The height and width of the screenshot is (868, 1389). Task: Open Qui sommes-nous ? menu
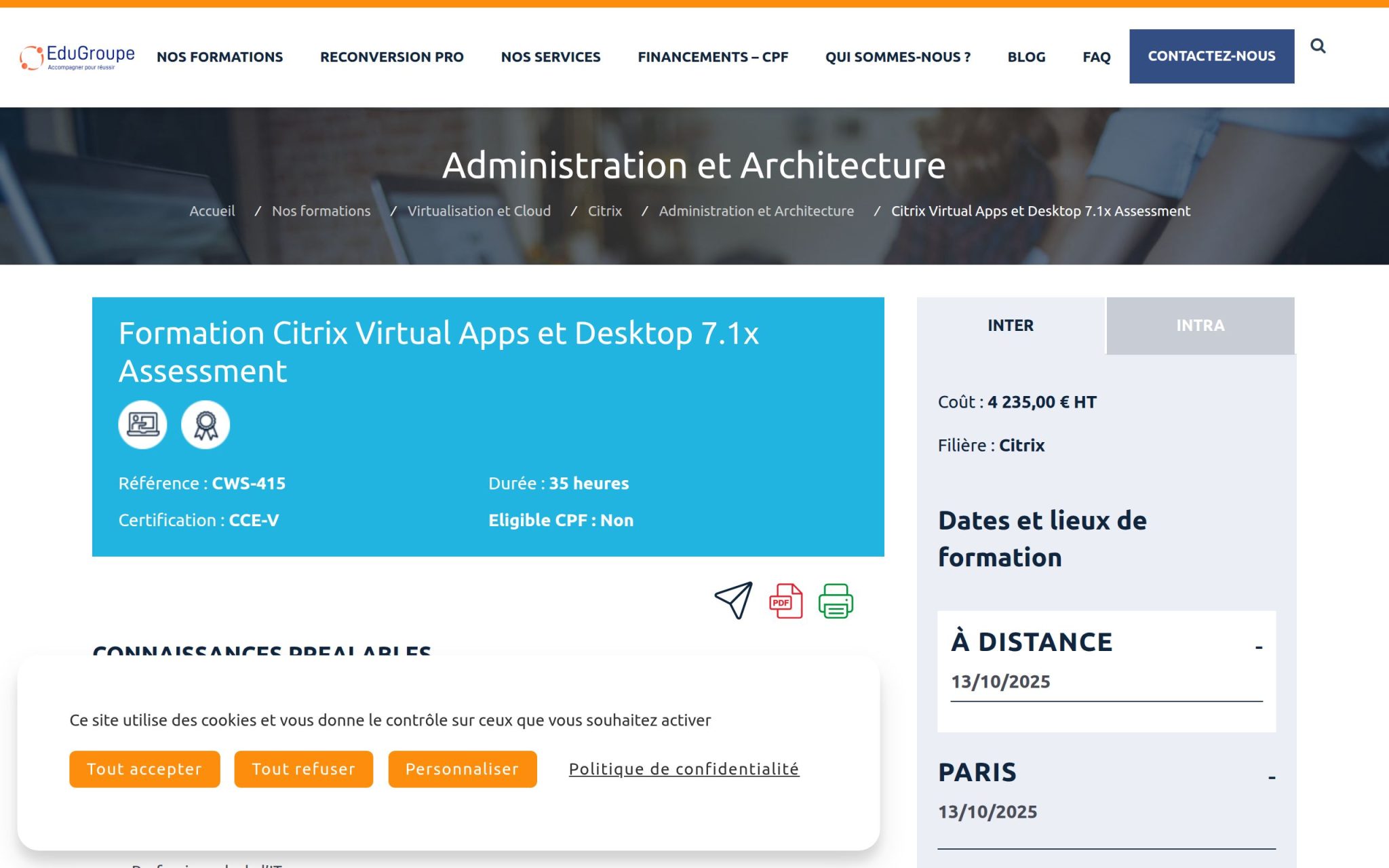tap(898, 57)
